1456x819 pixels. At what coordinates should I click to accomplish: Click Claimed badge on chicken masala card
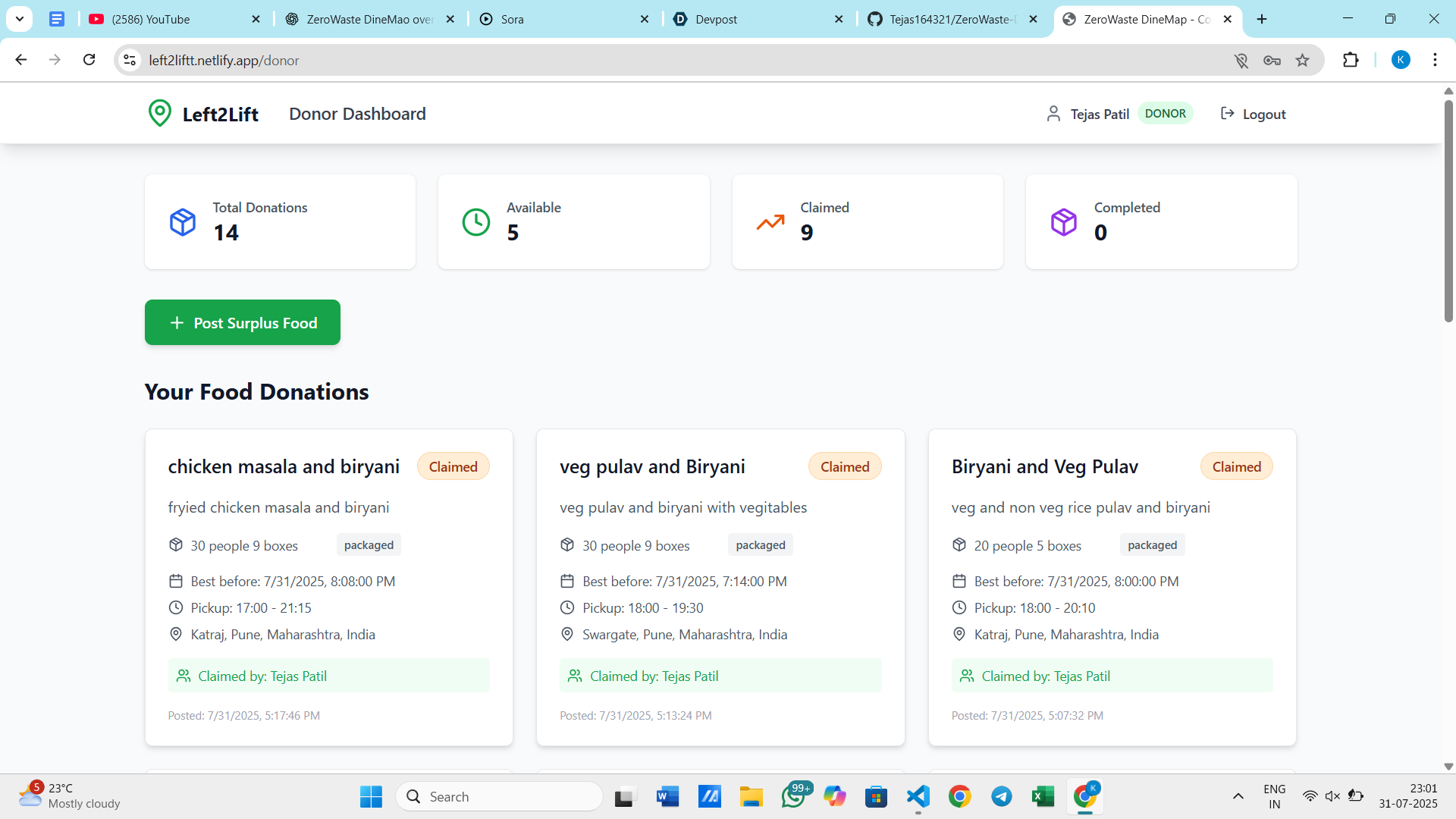453,466
